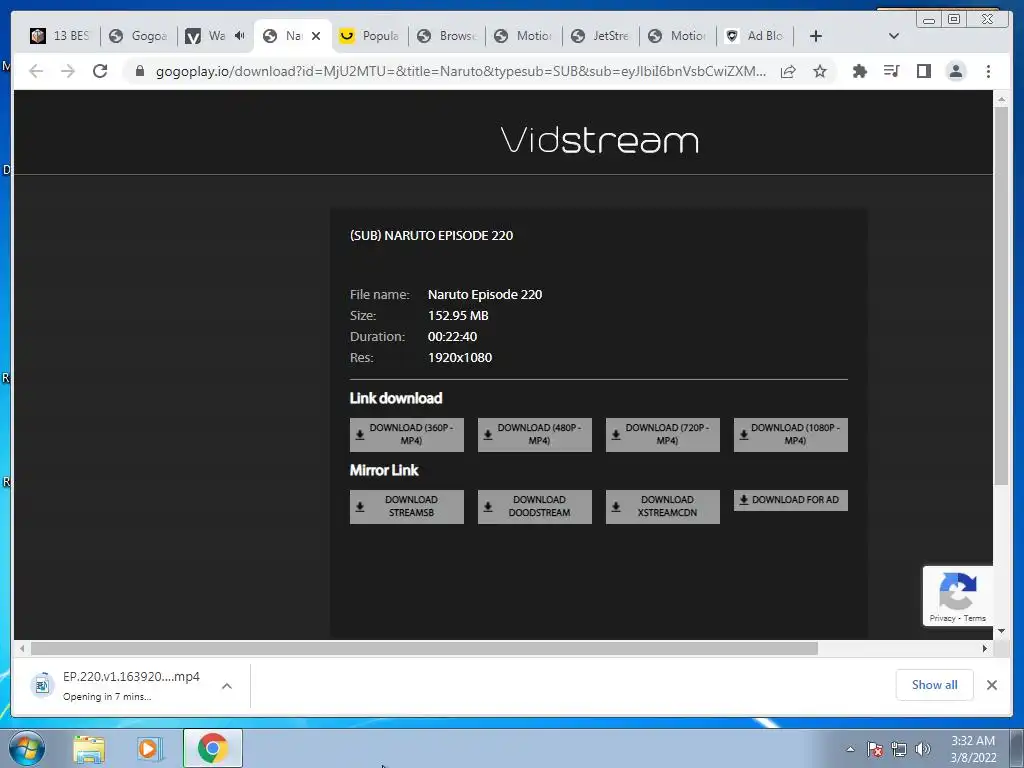This screenshot has height=768, width=1024.
Task: Download the 720P MP4 version
Action: [x=663, y=434]
